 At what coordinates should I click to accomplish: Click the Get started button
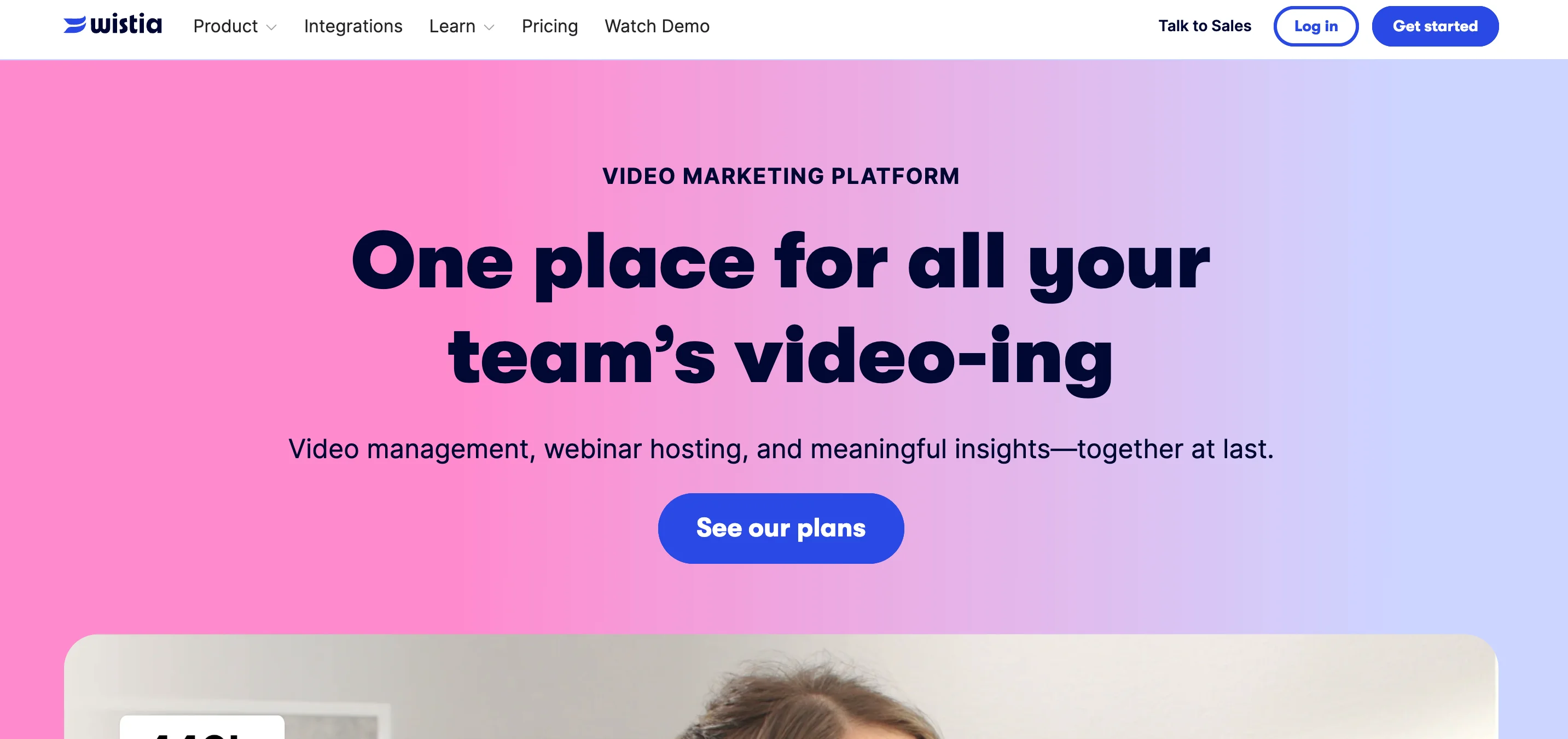click(x=1435, y=26)
